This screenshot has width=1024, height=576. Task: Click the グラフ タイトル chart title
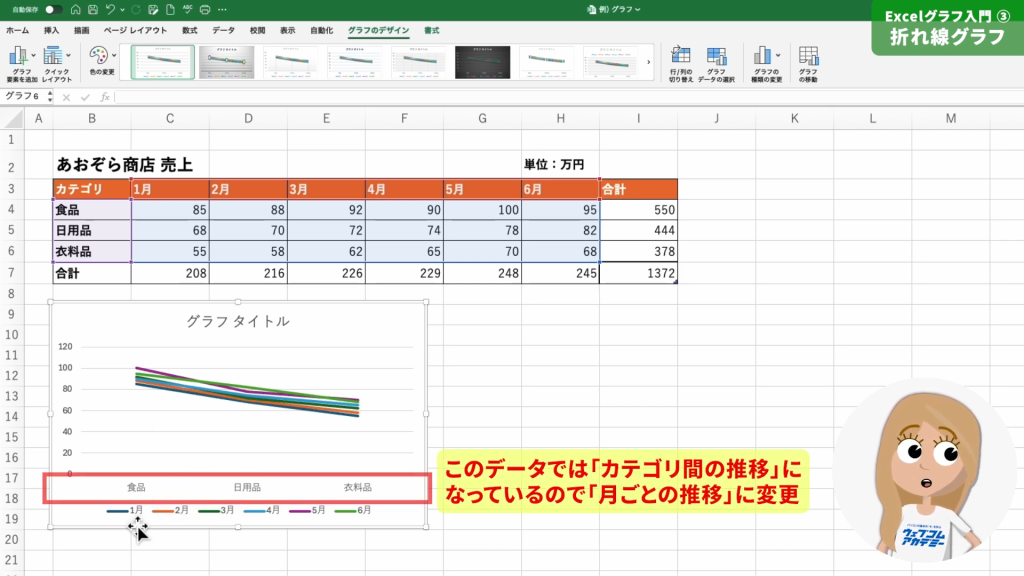tap(238, 321)
